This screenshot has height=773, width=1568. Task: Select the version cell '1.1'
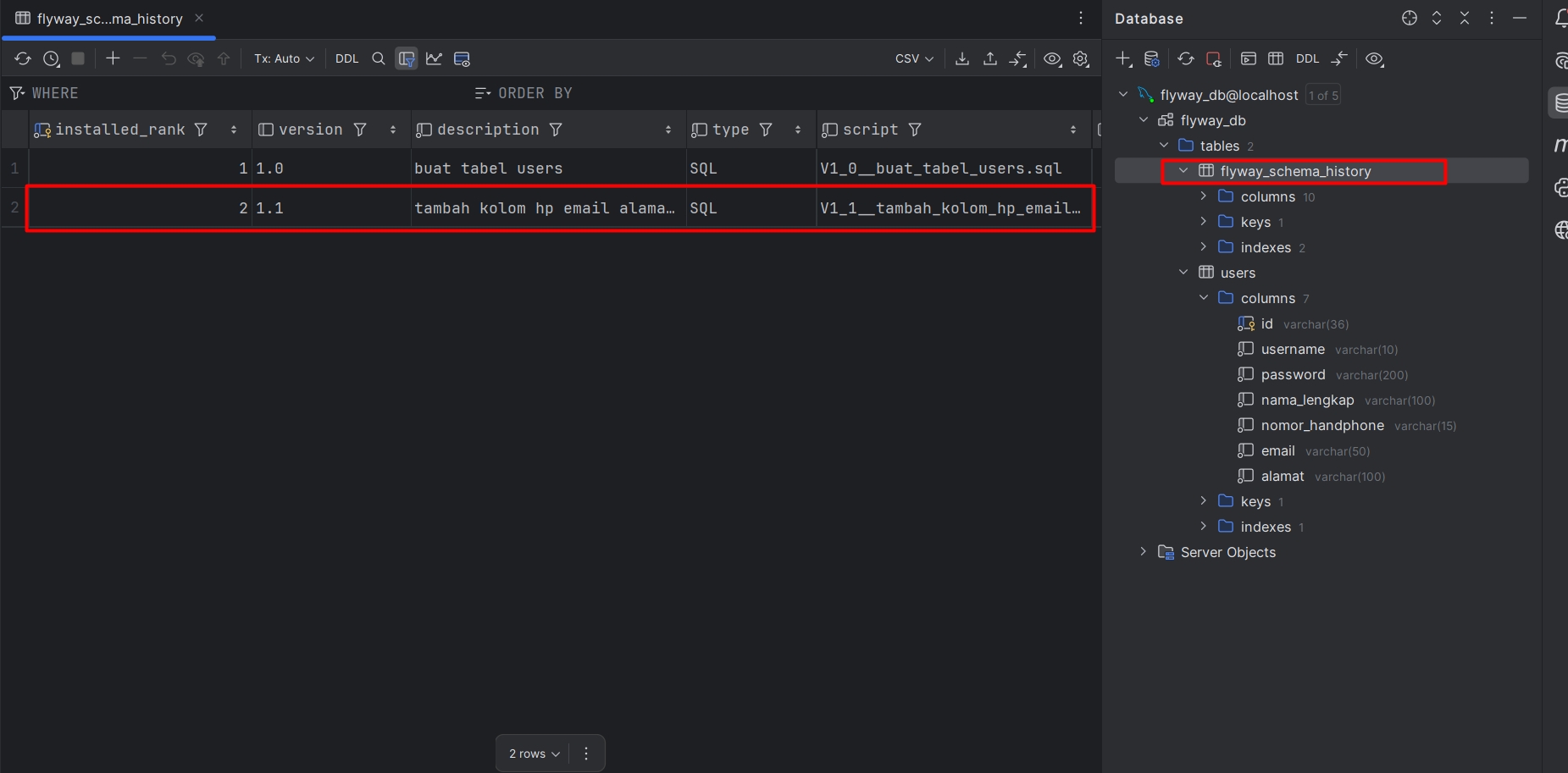(x=332, y=208)
